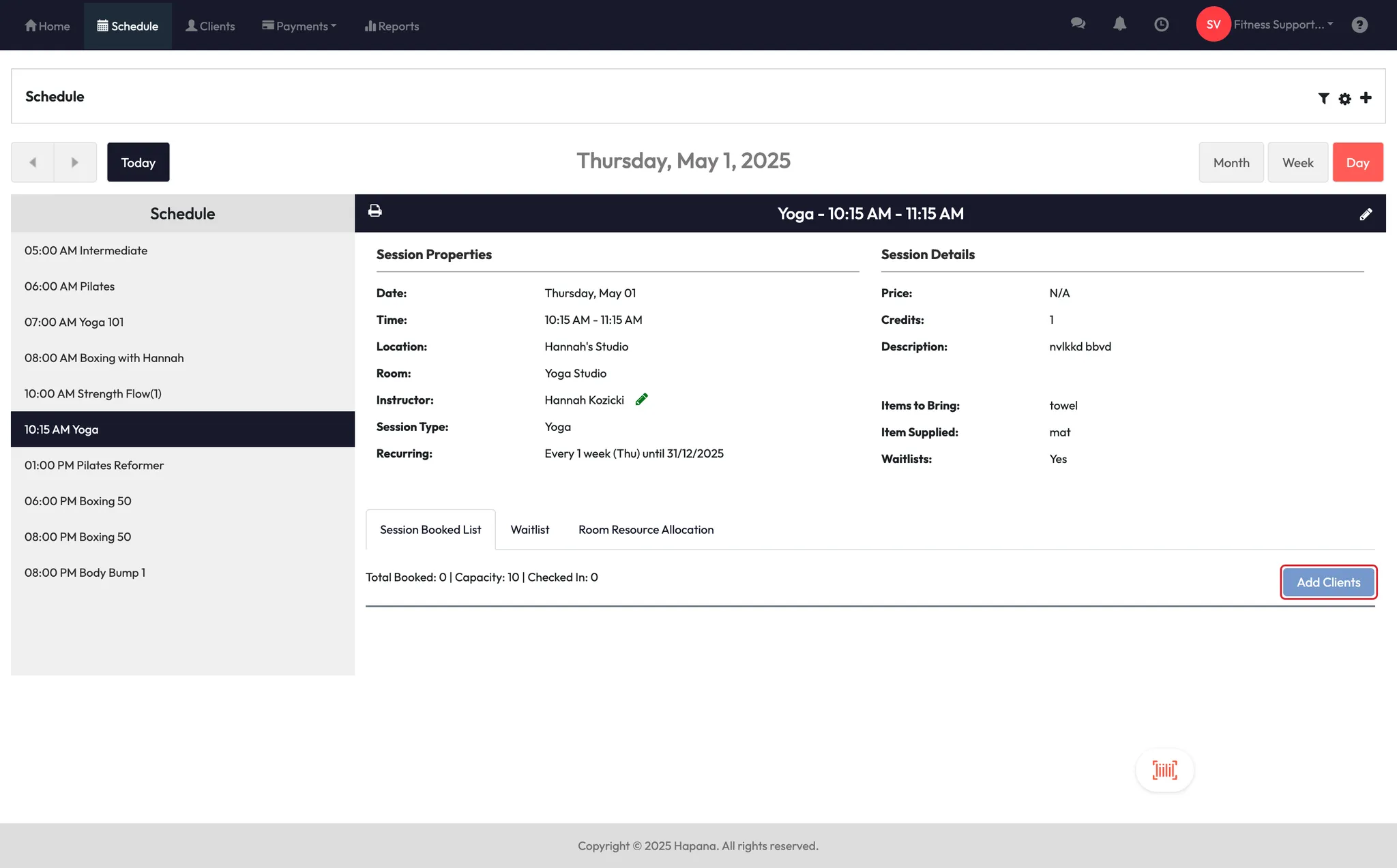Open the Room Resource Allocation tab
The image size is (1397, 868).
coord(645,530)
